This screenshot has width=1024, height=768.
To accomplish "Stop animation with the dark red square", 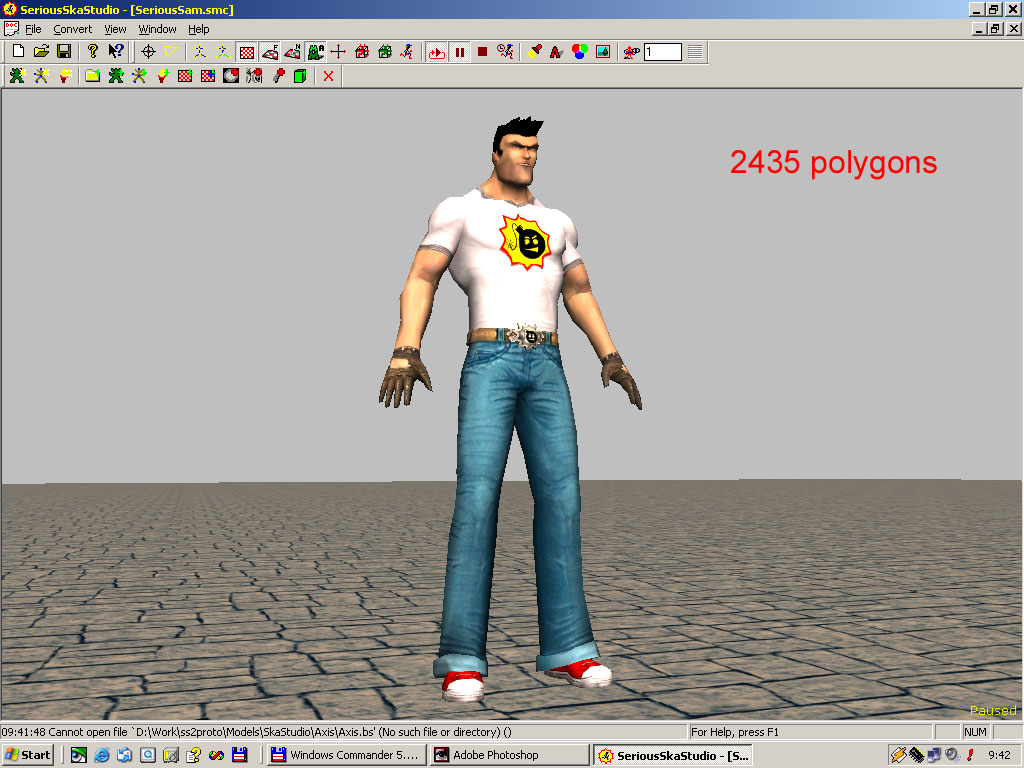I will [x=483, y=52].
